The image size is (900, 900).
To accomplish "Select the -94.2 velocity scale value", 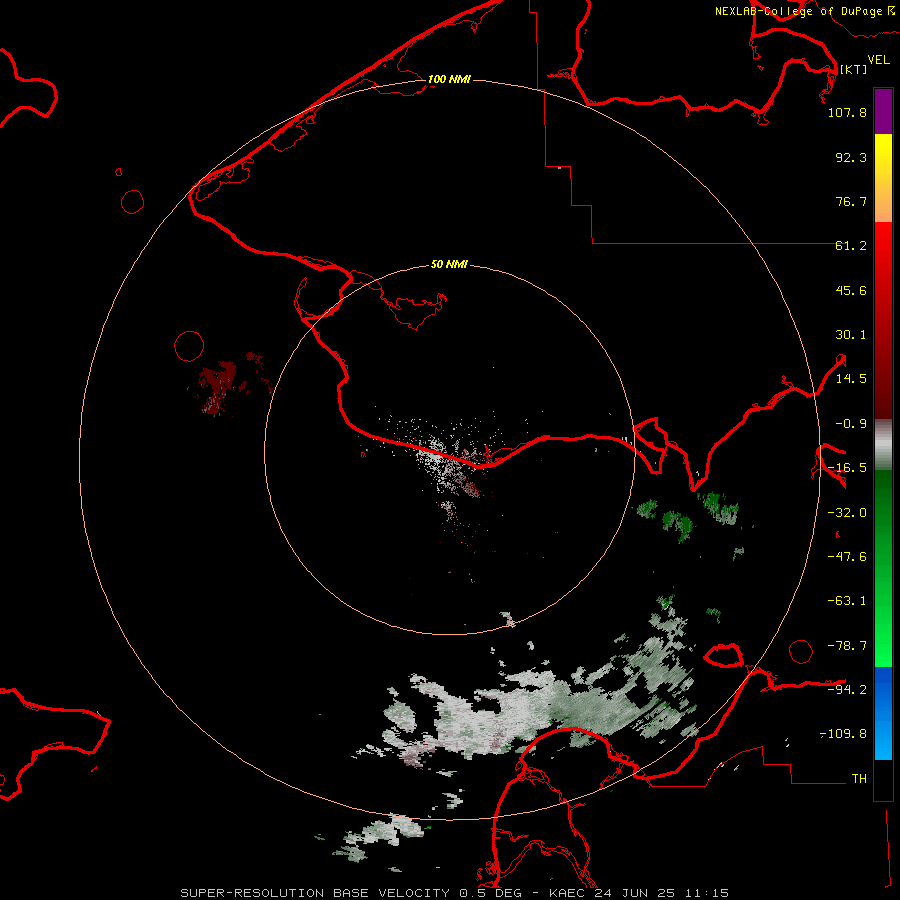I will coord(847,690).
